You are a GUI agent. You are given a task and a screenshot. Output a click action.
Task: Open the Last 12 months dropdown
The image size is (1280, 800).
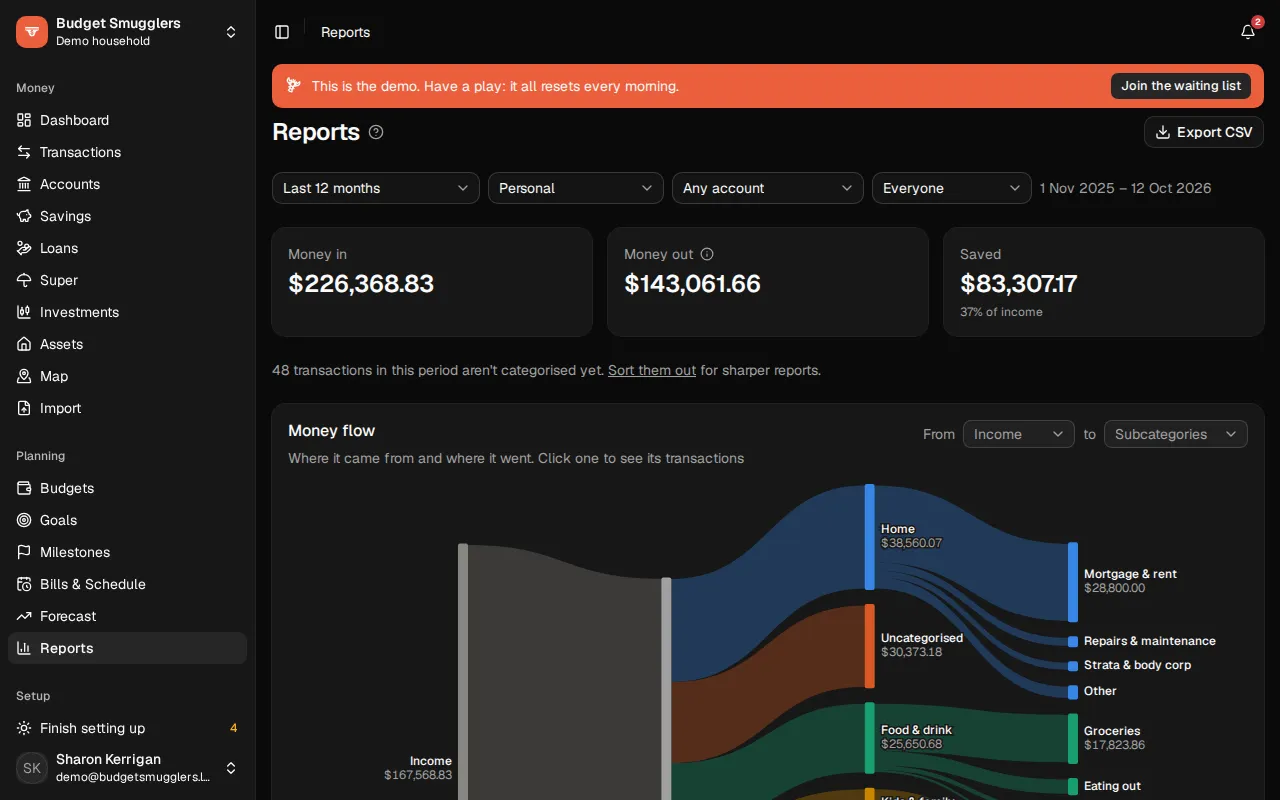click(x=376, y=188)
